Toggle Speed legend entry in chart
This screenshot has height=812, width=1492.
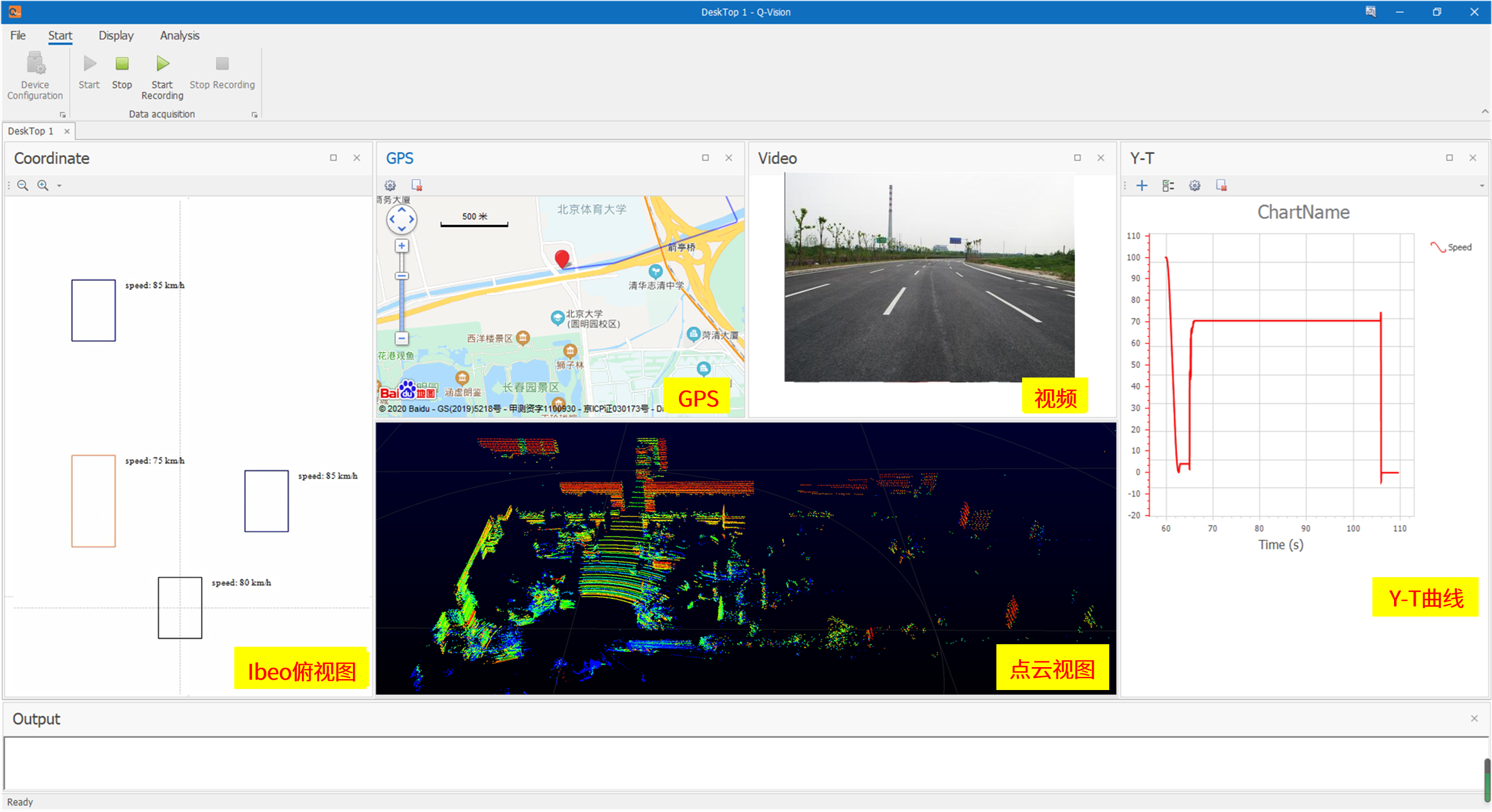(x=1450, y=247)
